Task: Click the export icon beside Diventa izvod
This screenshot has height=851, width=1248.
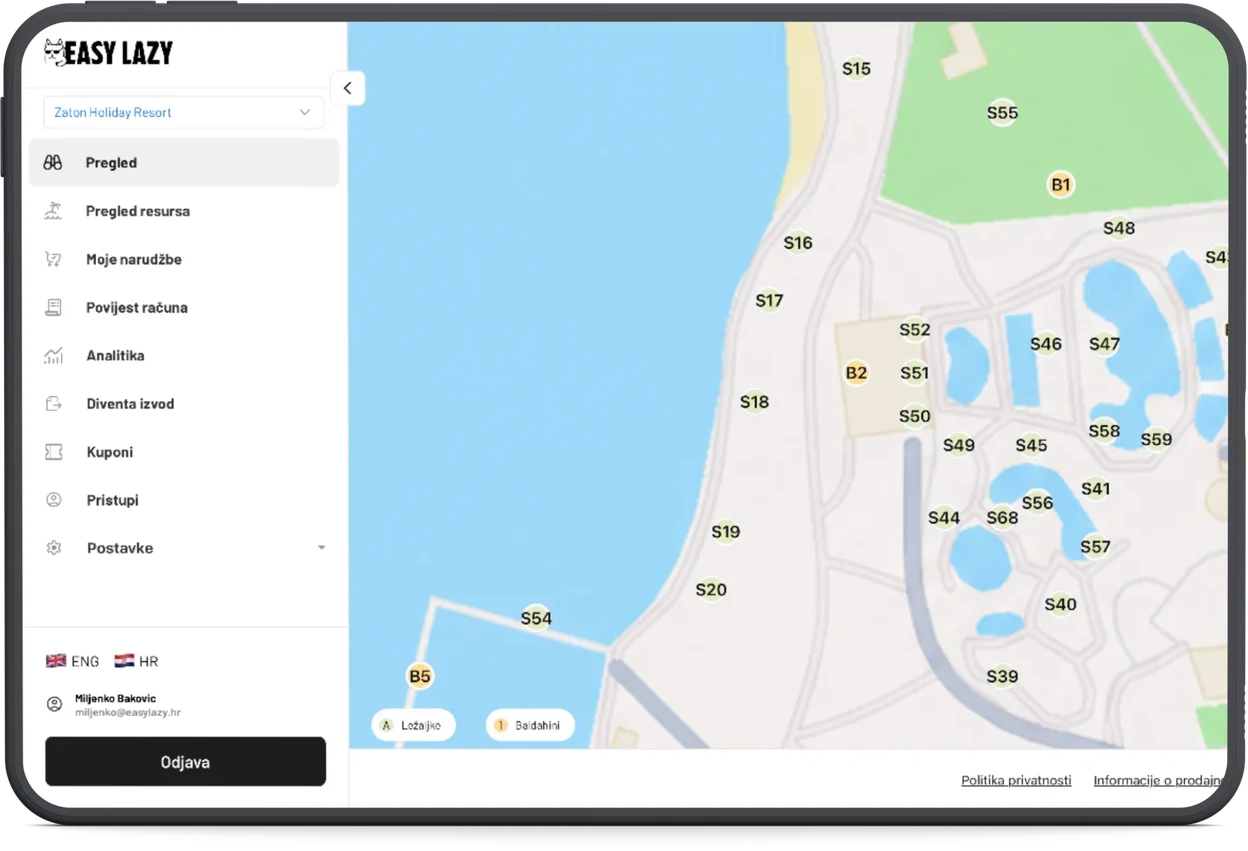Action: pos(53,404)
